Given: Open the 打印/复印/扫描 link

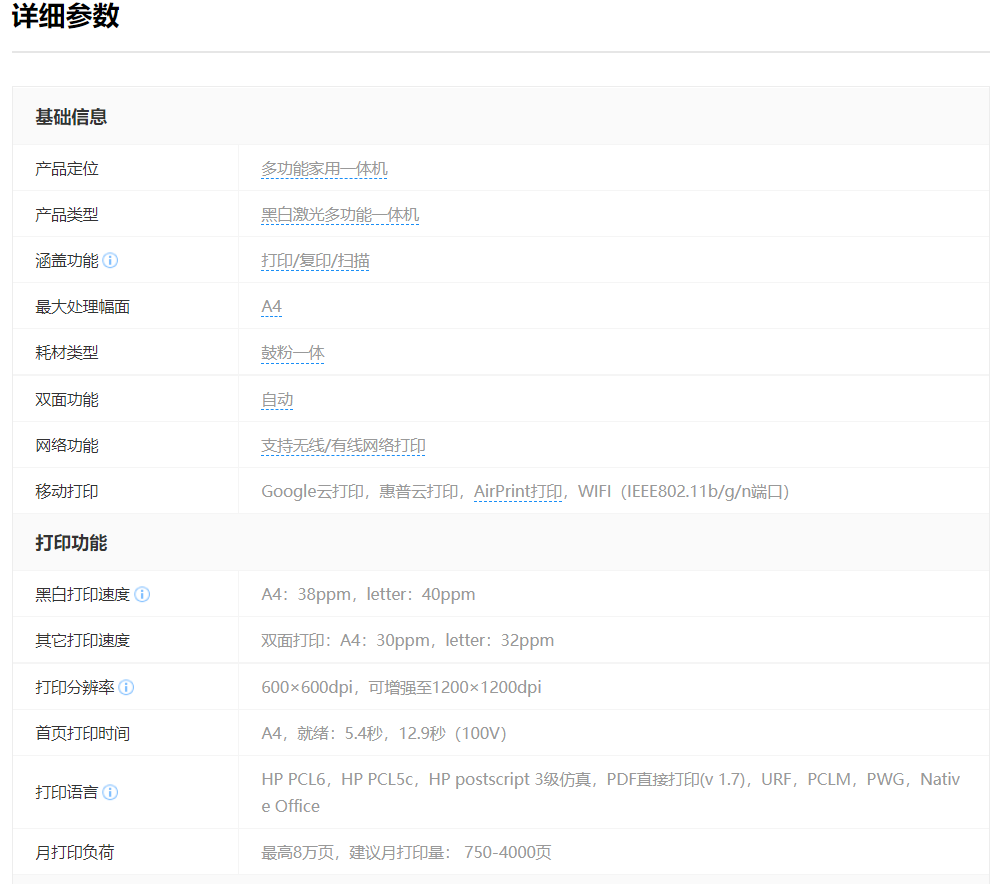Looking at the screenshot, I should tap(315, 261).
